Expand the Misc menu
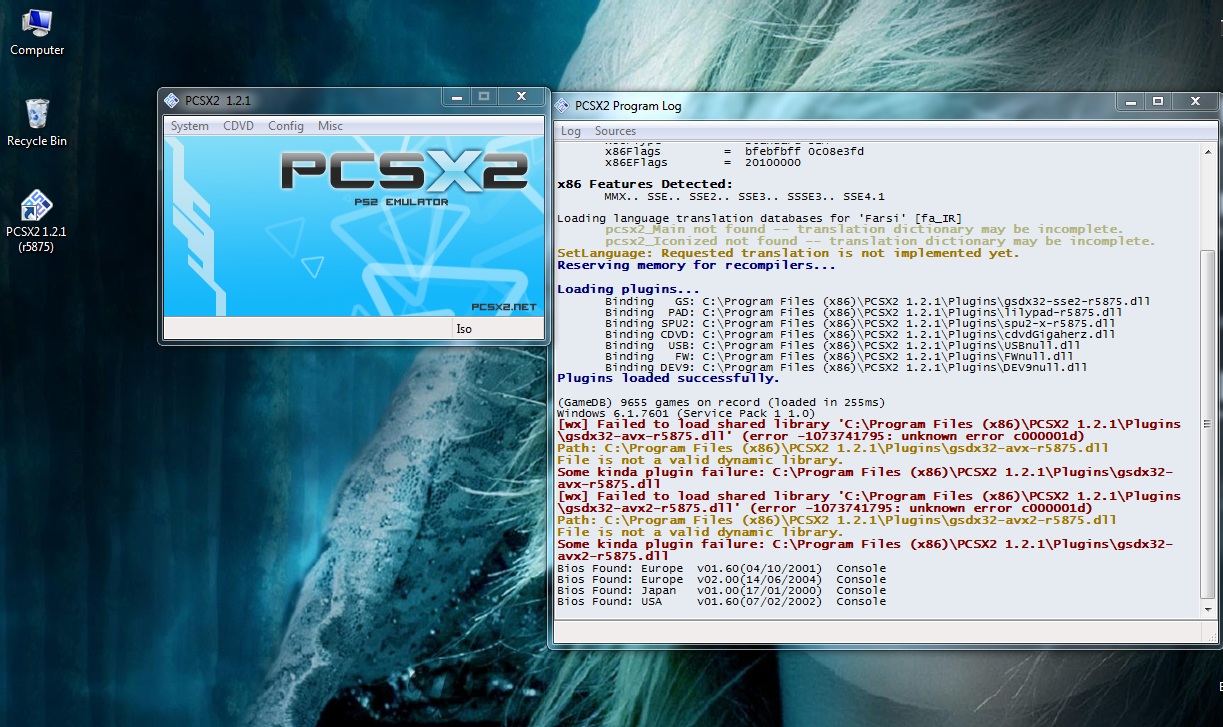 pyautogui.click(x=330, y=126)
